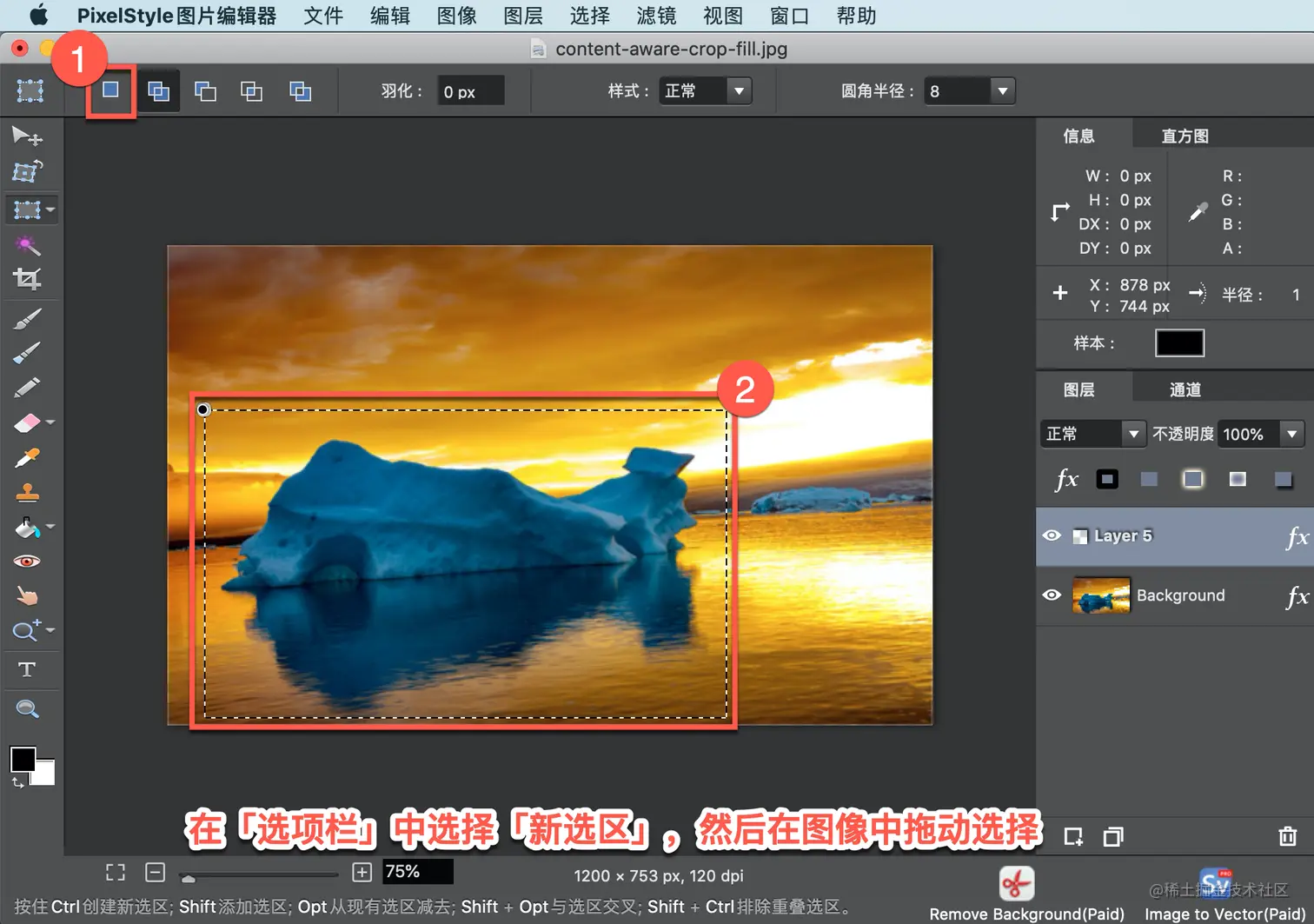Screen dimensions: 1314x924
Task: Click the zoom slider track
Action: click(x=258, y=874)
